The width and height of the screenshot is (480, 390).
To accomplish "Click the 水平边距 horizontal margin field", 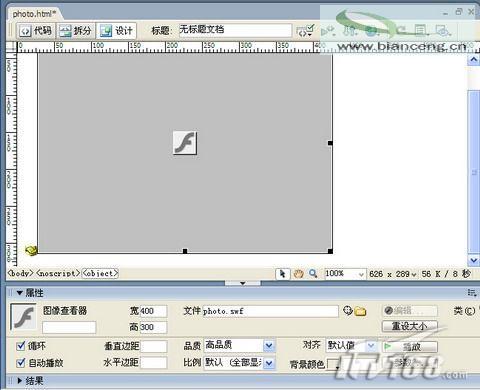I will (153, 362).
